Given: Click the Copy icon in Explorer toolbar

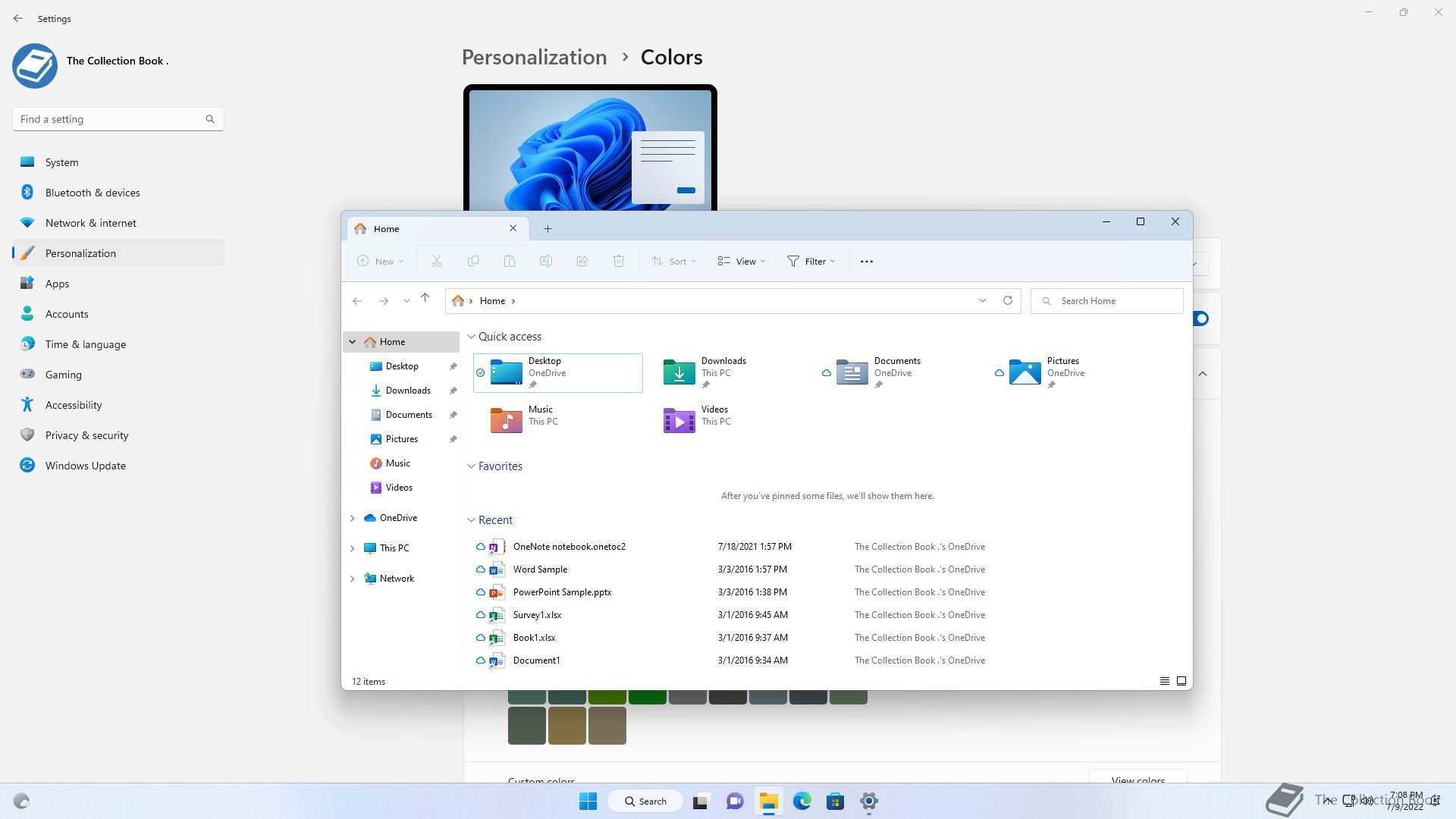Looking at the screenshot, I should click(x=473, y=261).
